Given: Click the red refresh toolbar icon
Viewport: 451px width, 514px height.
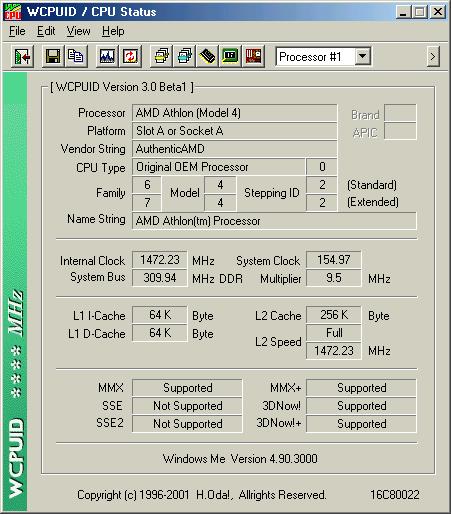Looking at the screenshot, I should pos(130,57).
